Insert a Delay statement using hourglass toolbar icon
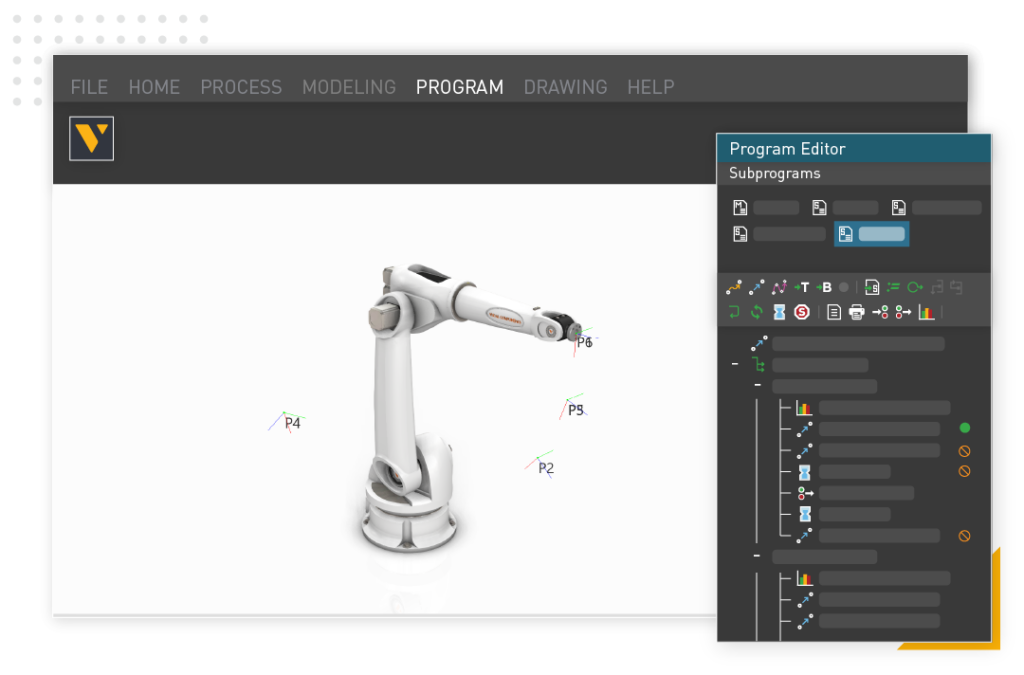The image size is (1024, 675). (780, 312)
